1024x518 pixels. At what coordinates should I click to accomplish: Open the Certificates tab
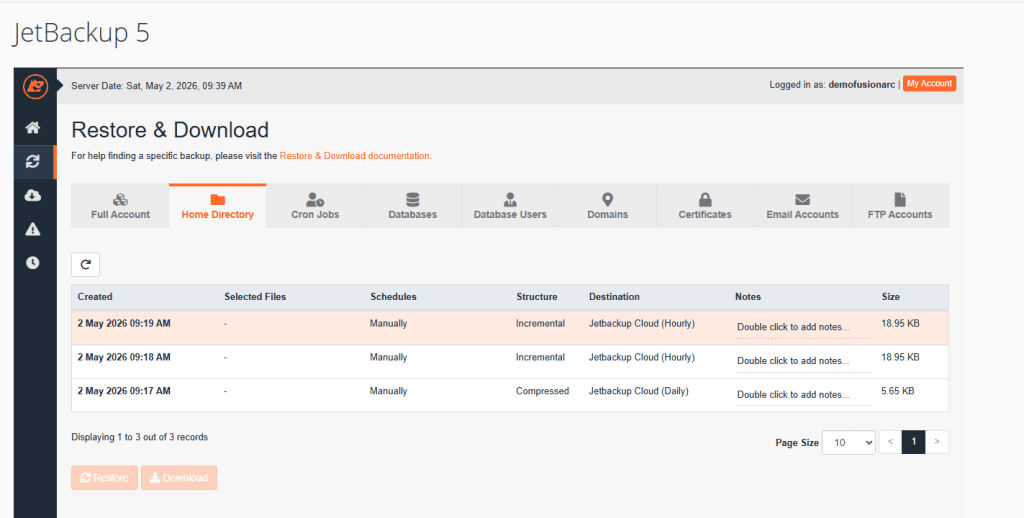point(705,206)
